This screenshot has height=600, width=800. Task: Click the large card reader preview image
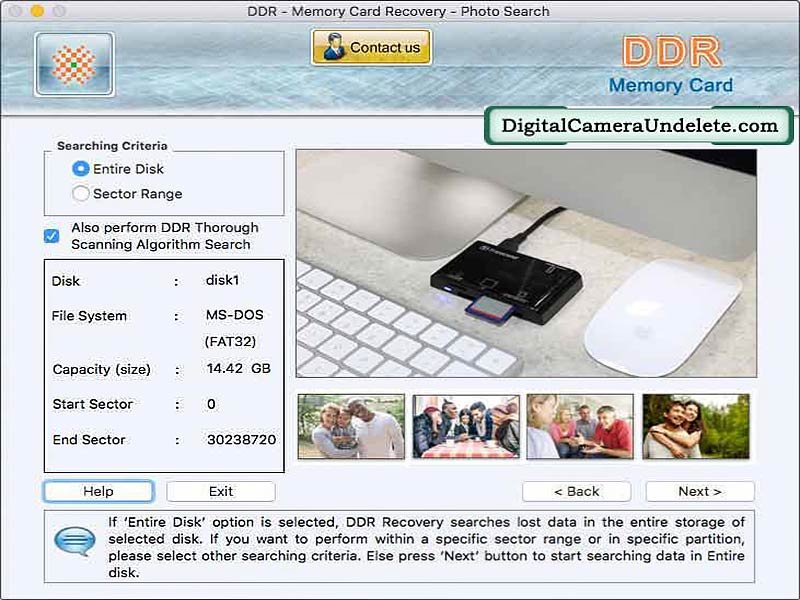click(527, 263)
